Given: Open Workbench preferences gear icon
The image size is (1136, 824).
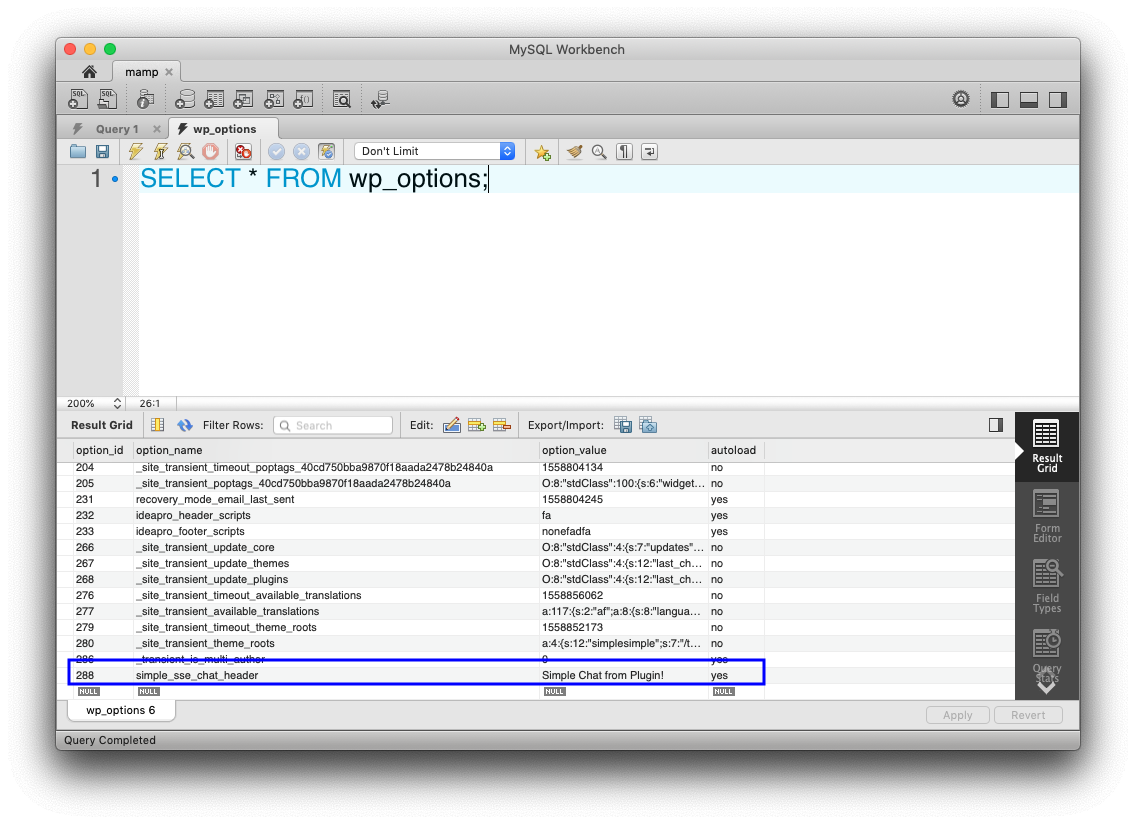Looking at the screenshot, I should coord(961,99).
